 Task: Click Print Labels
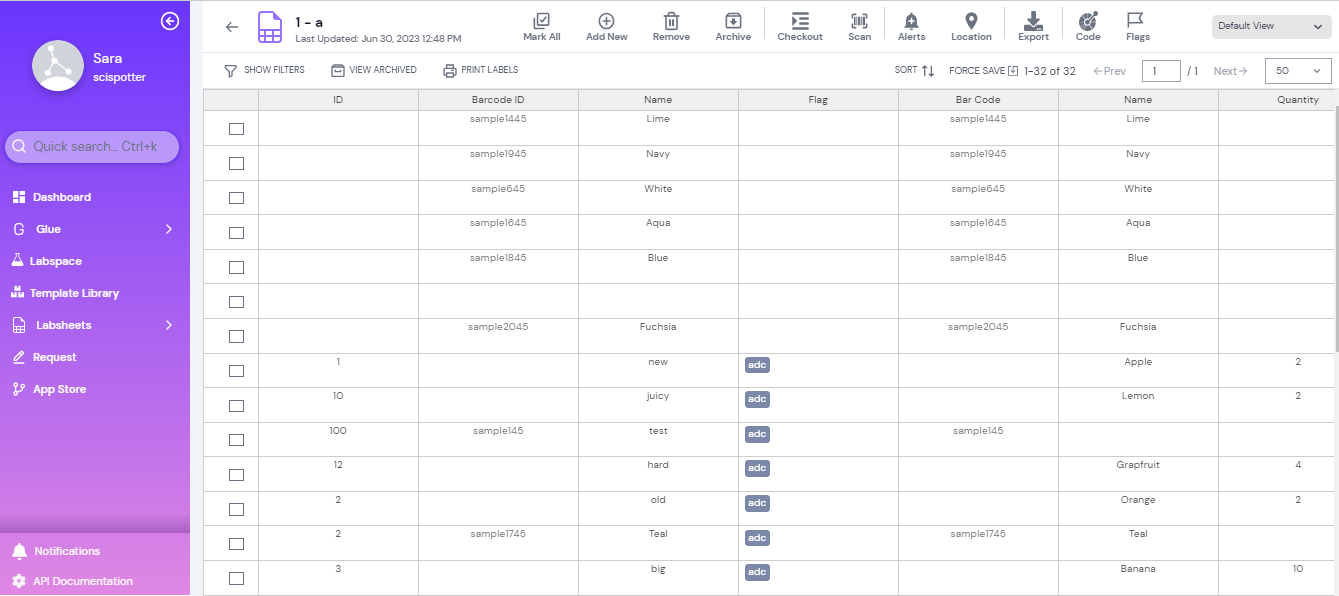pyautogui.click(x=480, y=70)
